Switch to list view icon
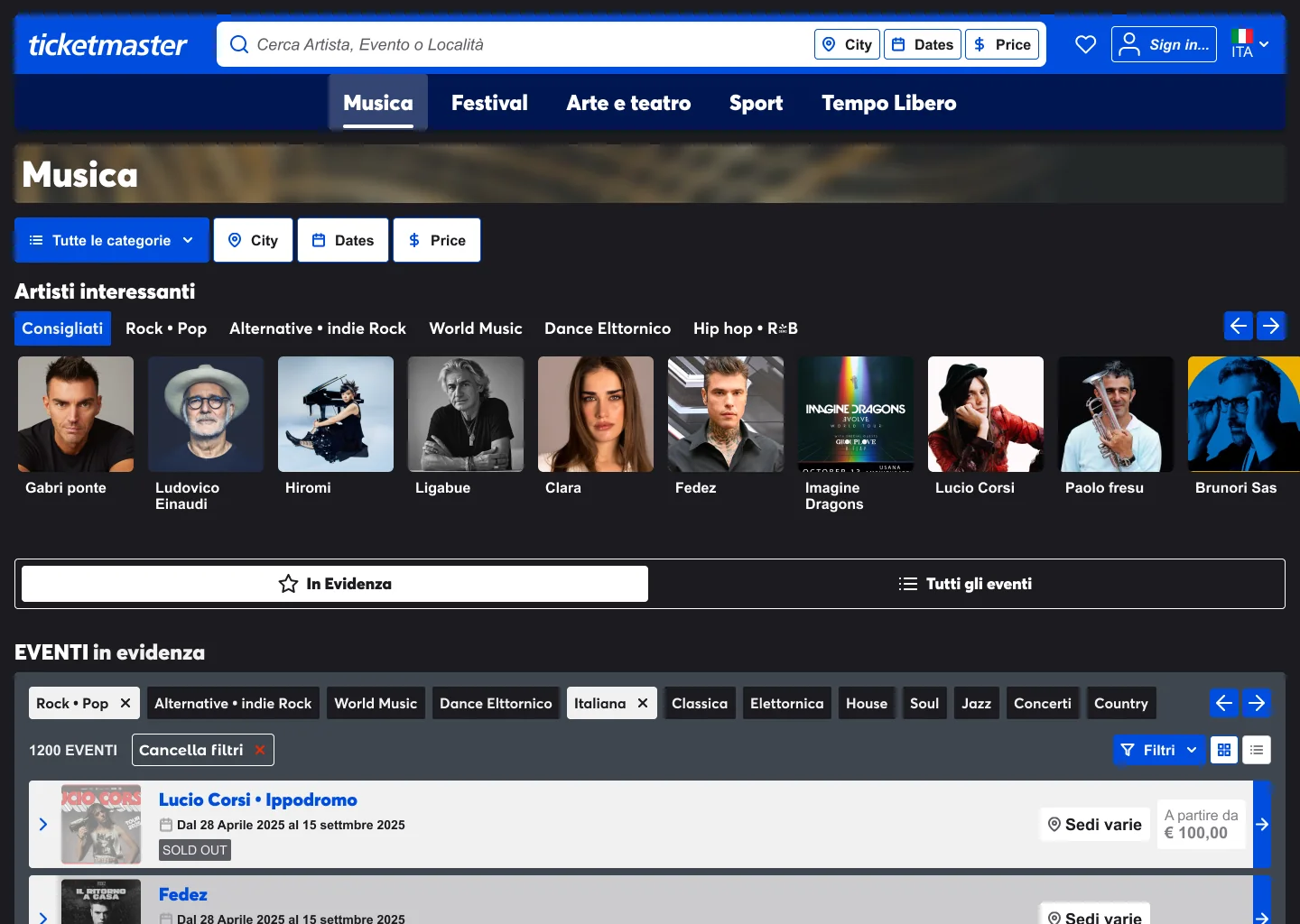The width and height of the screenshot is (1300, 924). coord(1257,750)
